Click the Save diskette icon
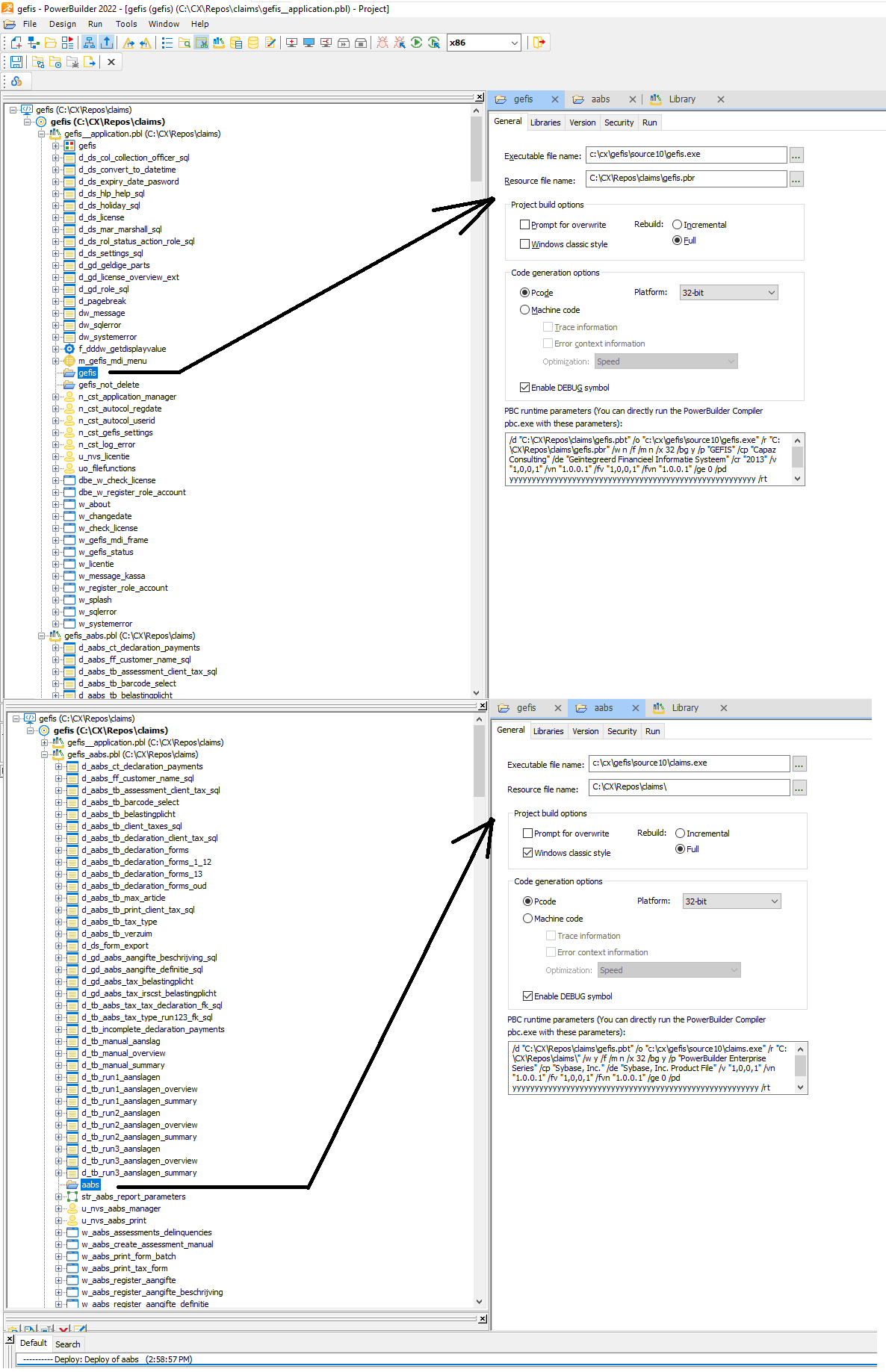886x1372 pixels. point(16,62)
